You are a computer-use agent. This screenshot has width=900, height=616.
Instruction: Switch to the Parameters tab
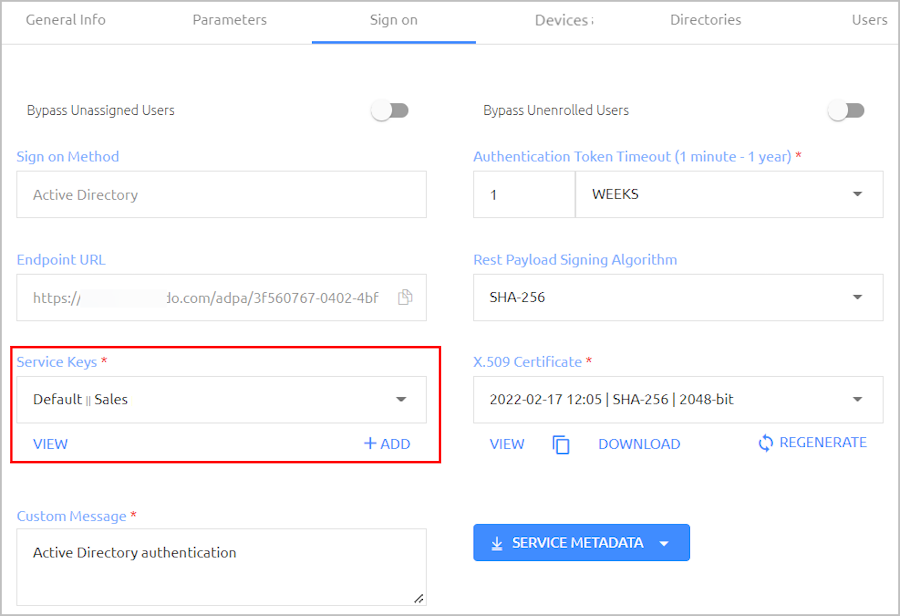(x=230, y=20)
